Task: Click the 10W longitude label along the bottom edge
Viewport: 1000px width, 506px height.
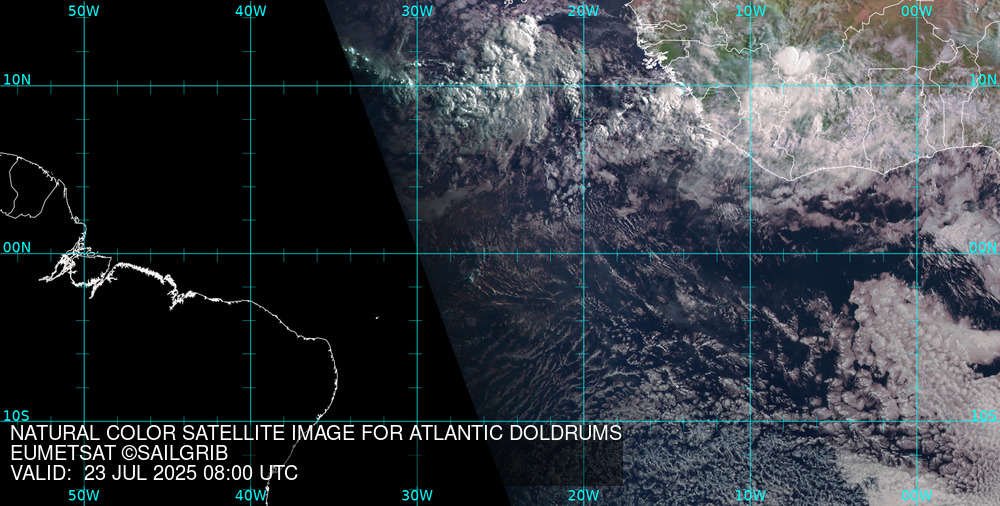Action: 750,495
